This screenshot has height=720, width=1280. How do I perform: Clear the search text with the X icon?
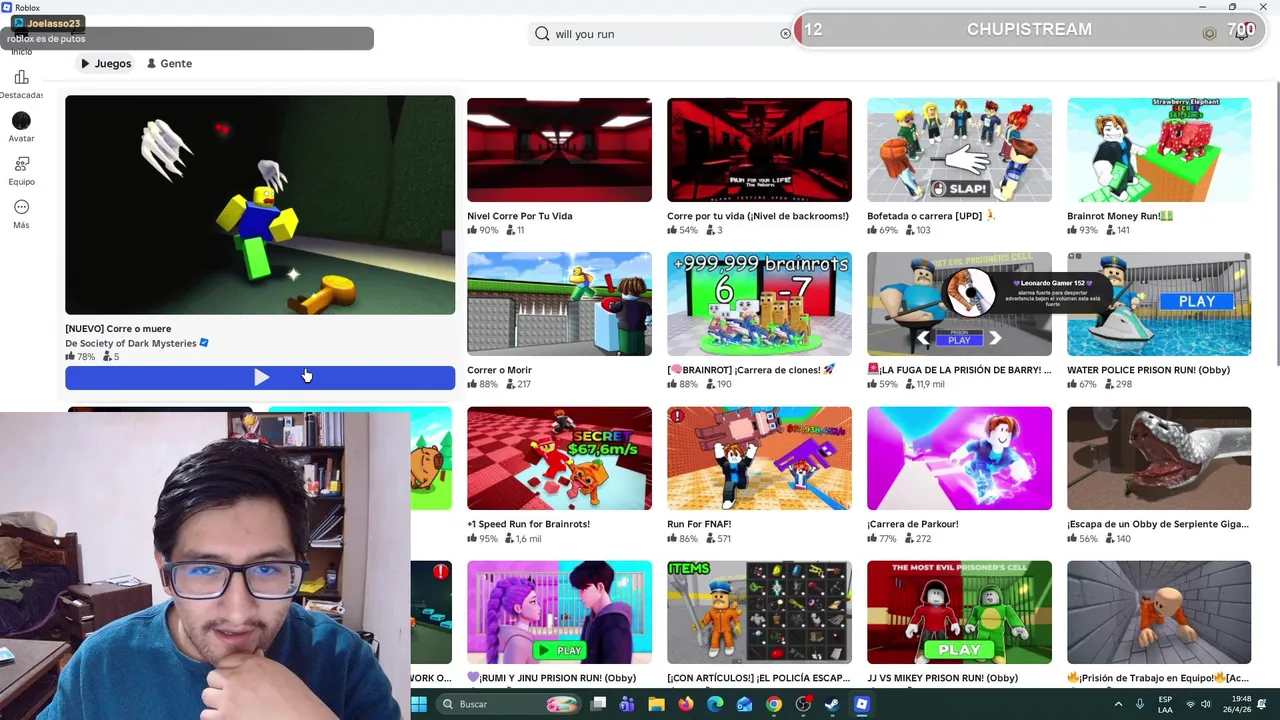tap(785, 34)
